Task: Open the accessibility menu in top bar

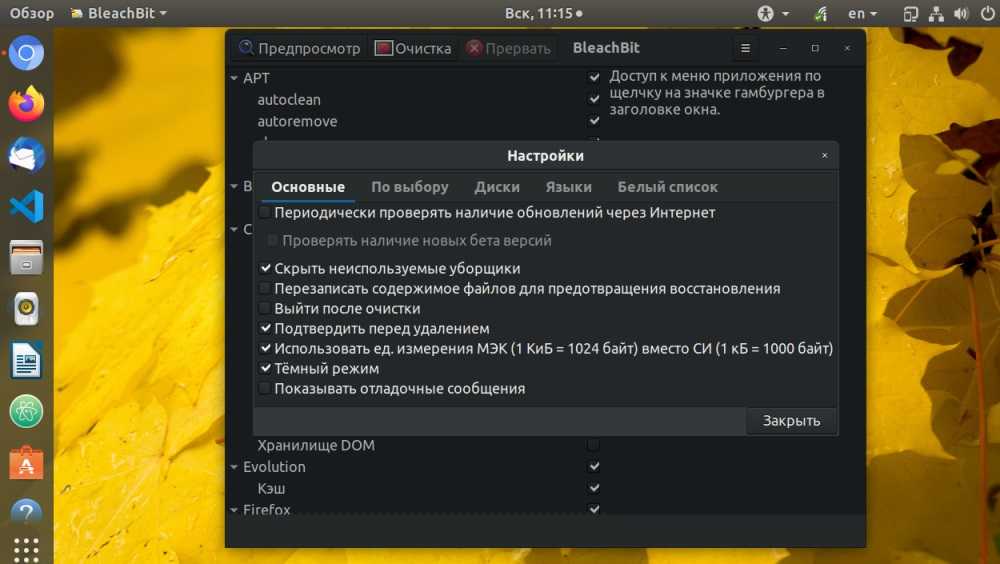Action: click(772, 13)
